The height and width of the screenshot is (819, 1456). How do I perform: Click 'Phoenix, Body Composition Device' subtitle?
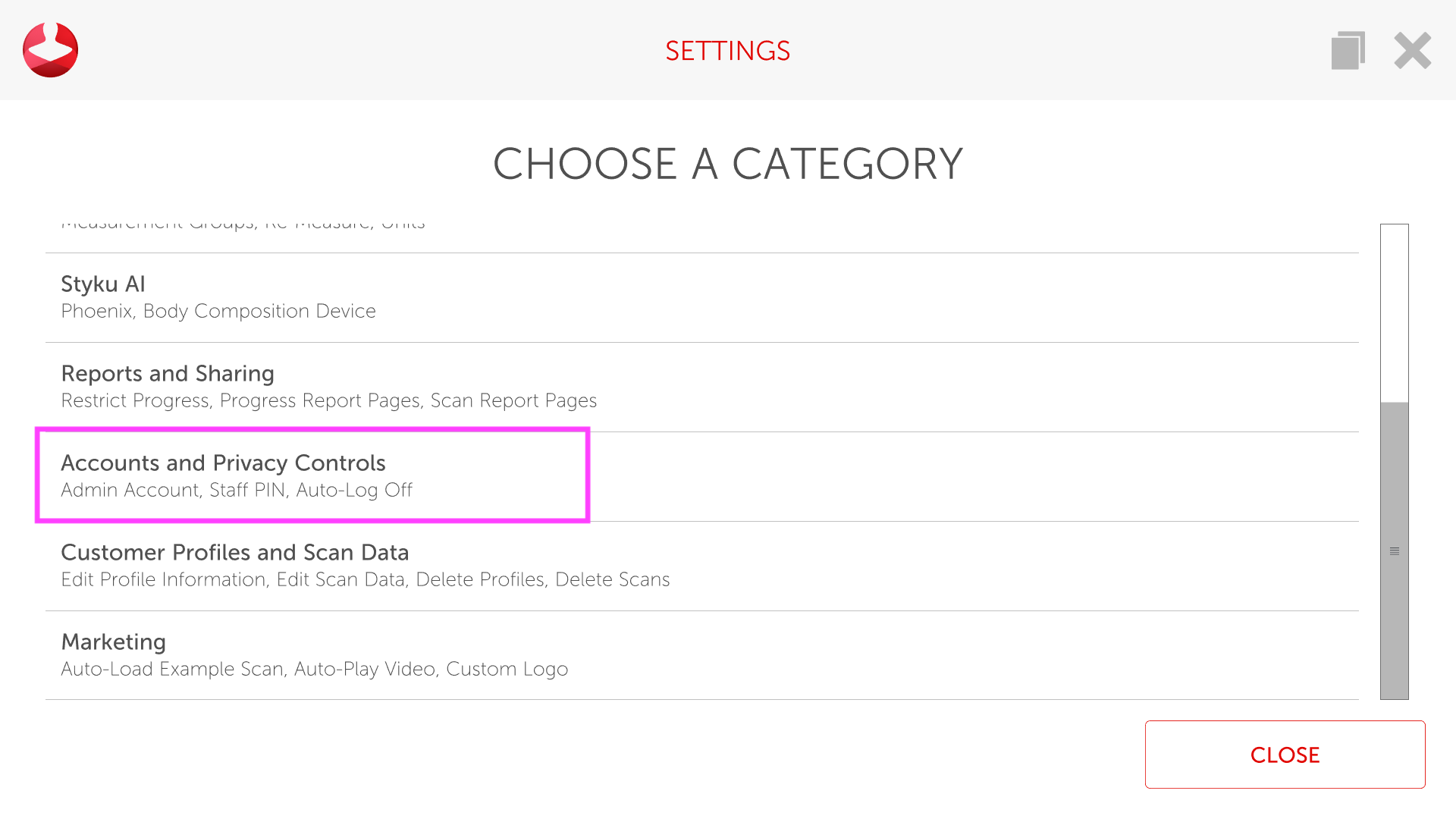(x=218, y=312)
